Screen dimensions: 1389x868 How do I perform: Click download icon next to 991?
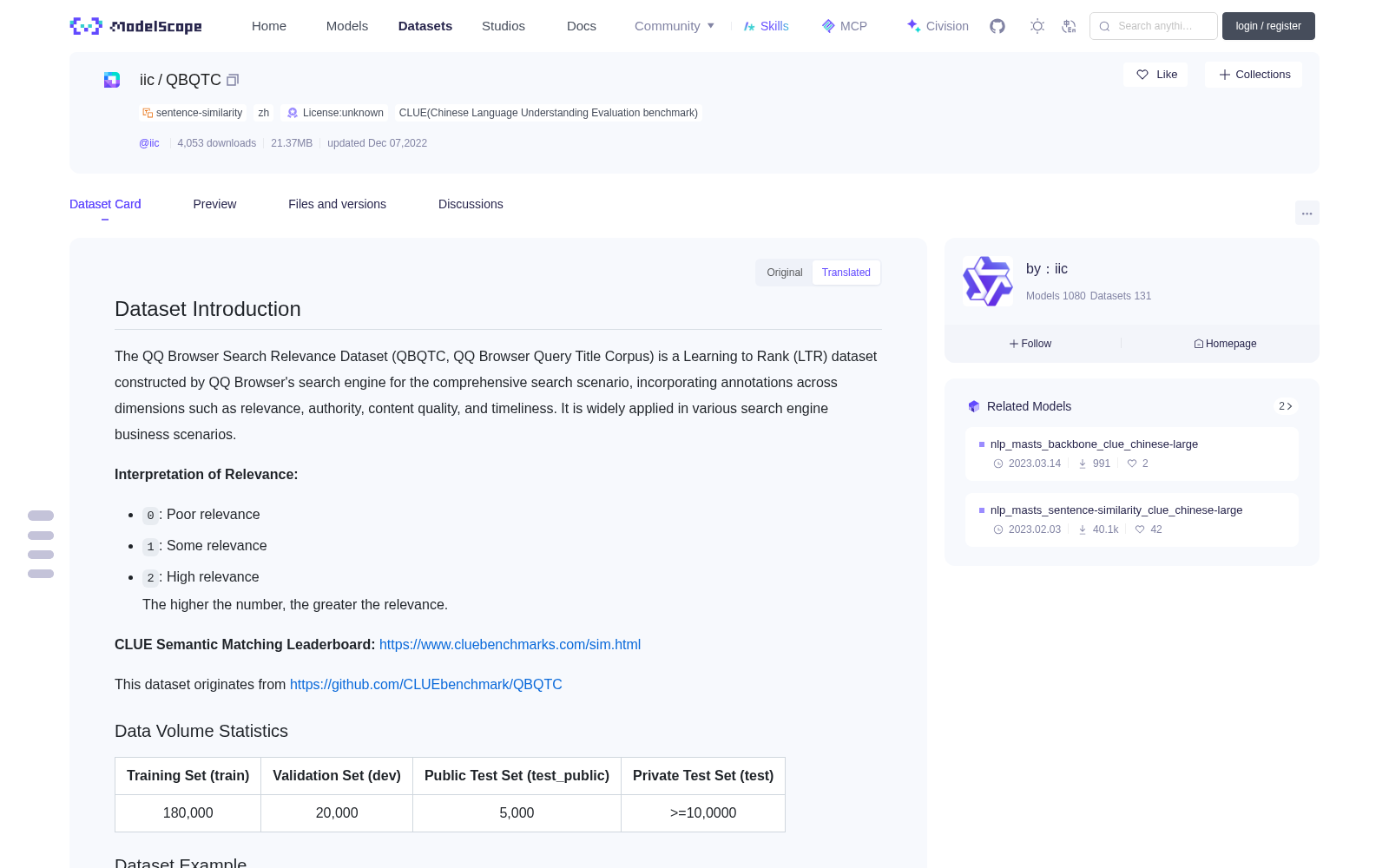[1083, 464]
